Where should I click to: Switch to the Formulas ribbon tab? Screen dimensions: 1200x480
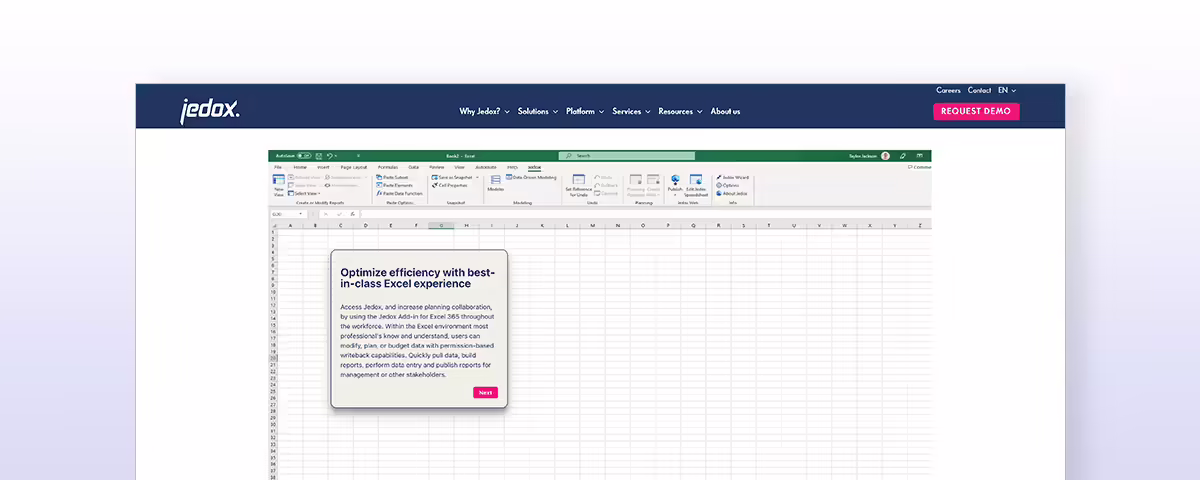click(x=388, y=167)
